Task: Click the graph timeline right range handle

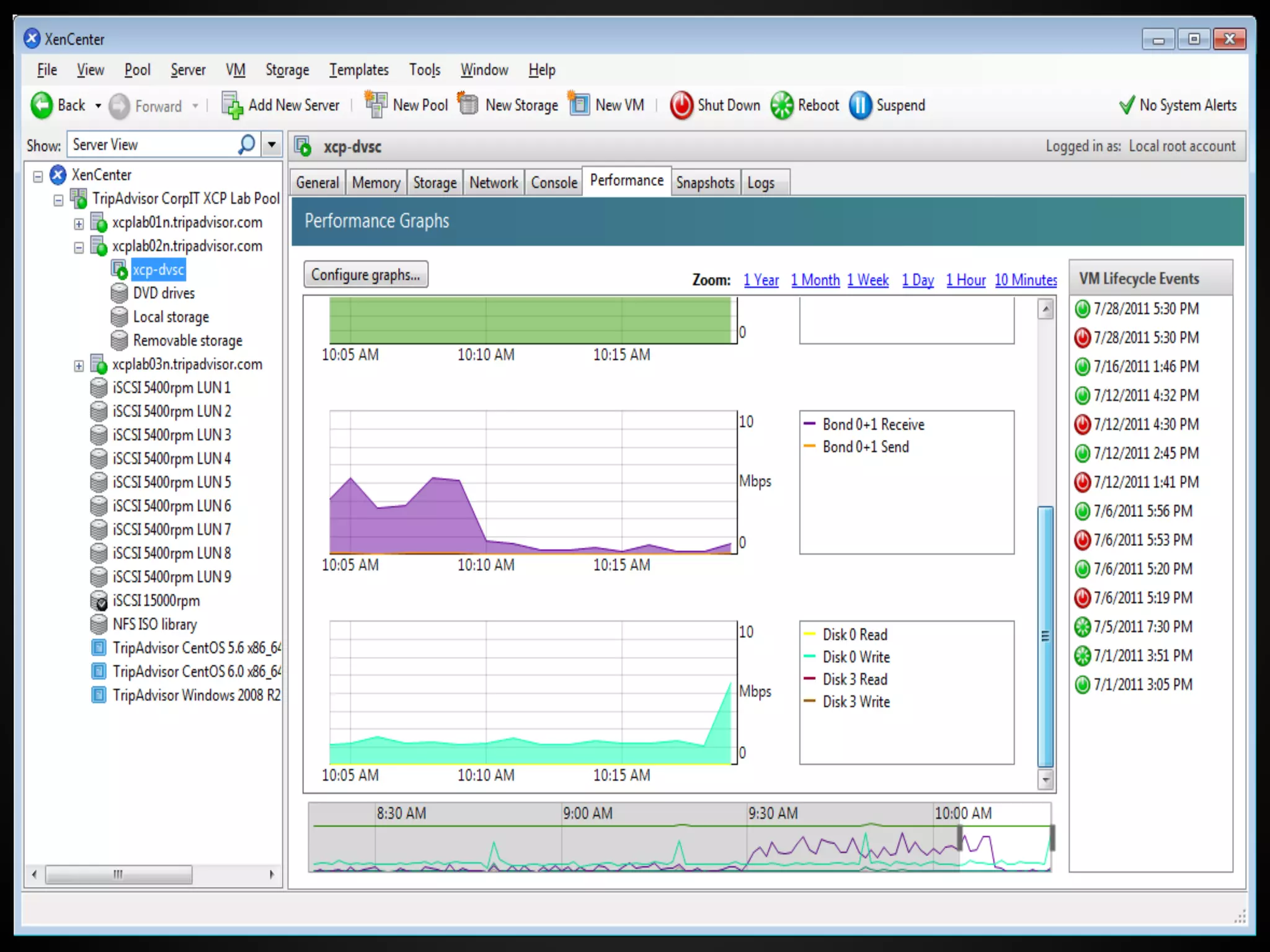Action: pyautogui.click(x=1052, y=838)
